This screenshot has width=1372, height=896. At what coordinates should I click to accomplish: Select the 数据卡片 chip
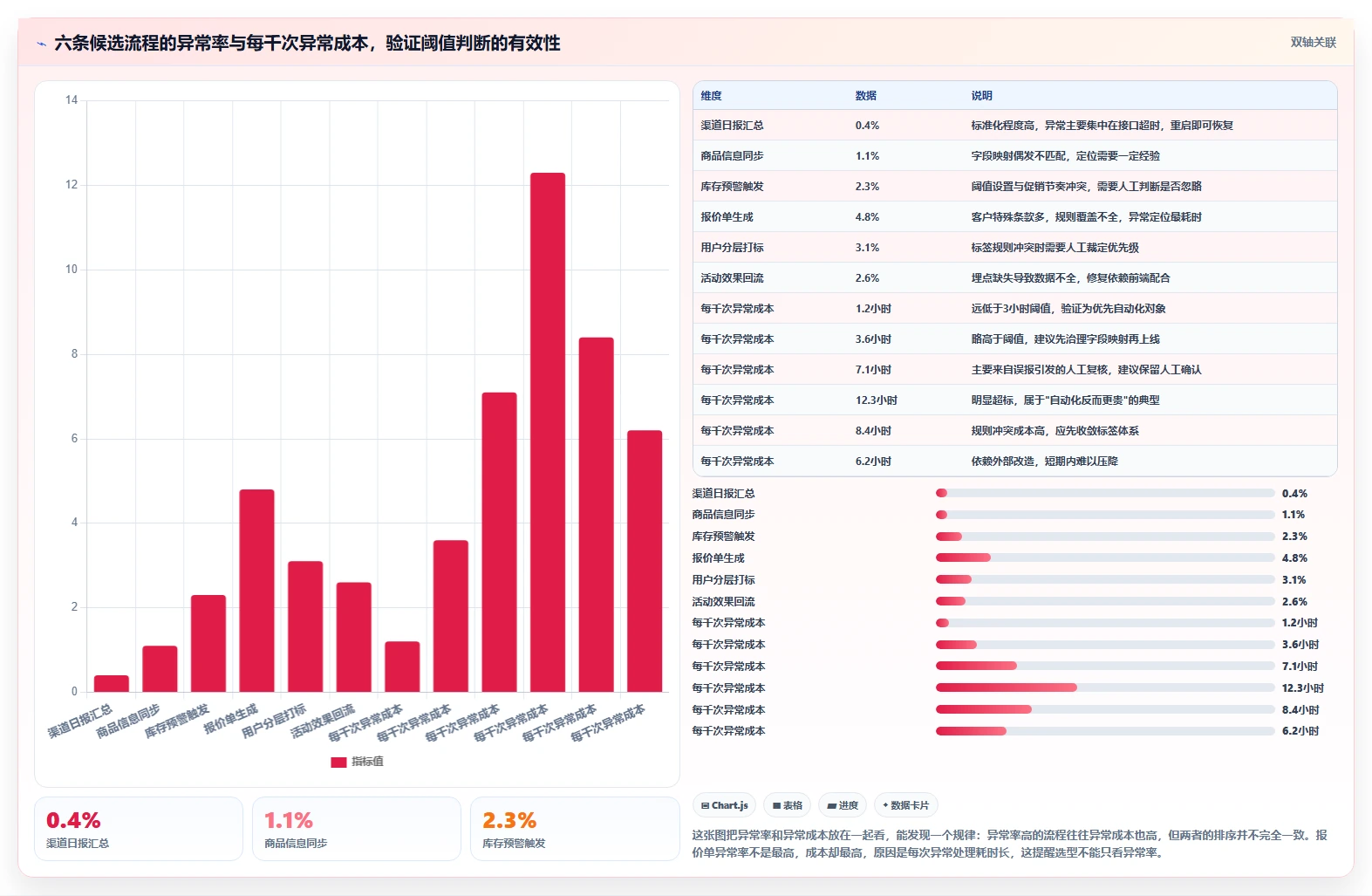[x=905, y=805]
